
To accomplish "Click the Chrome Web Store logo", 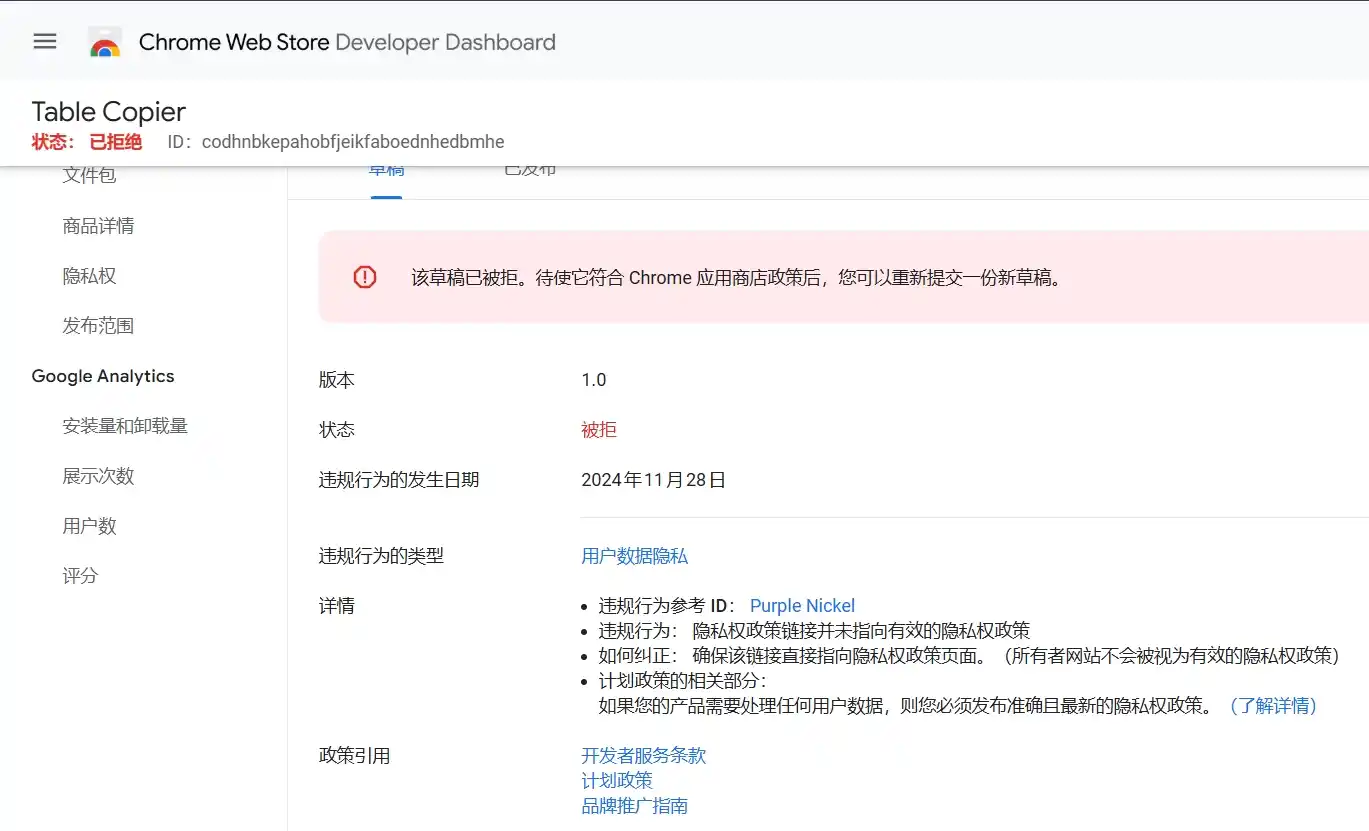I will tap(105, 42).
